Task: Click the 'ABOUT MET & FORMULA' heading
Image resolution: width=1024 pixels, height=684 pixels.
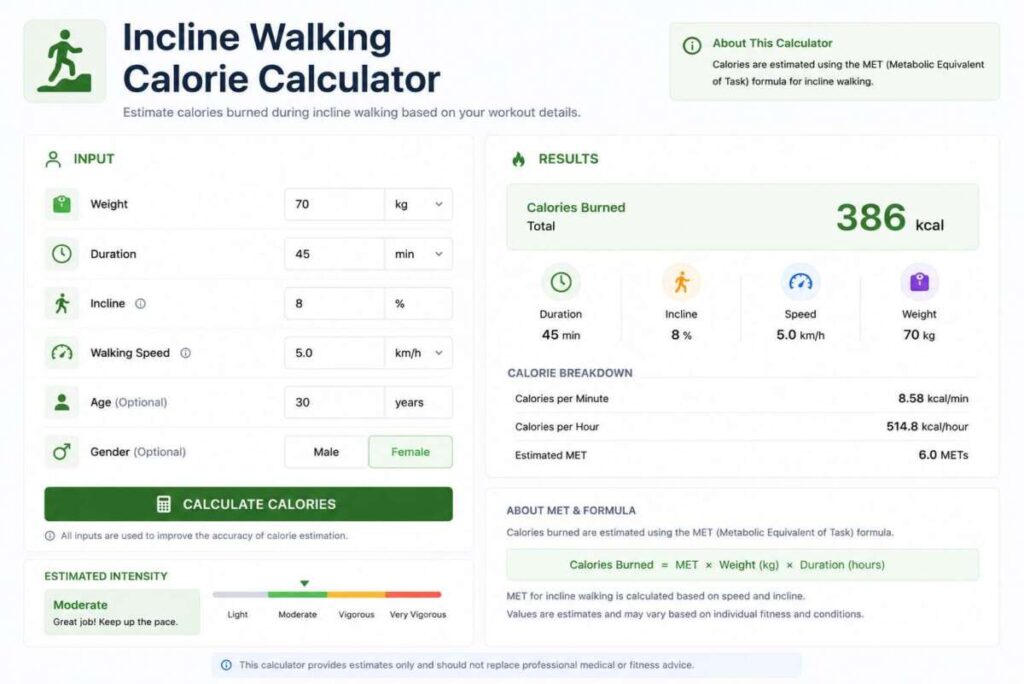Action: 571,511
